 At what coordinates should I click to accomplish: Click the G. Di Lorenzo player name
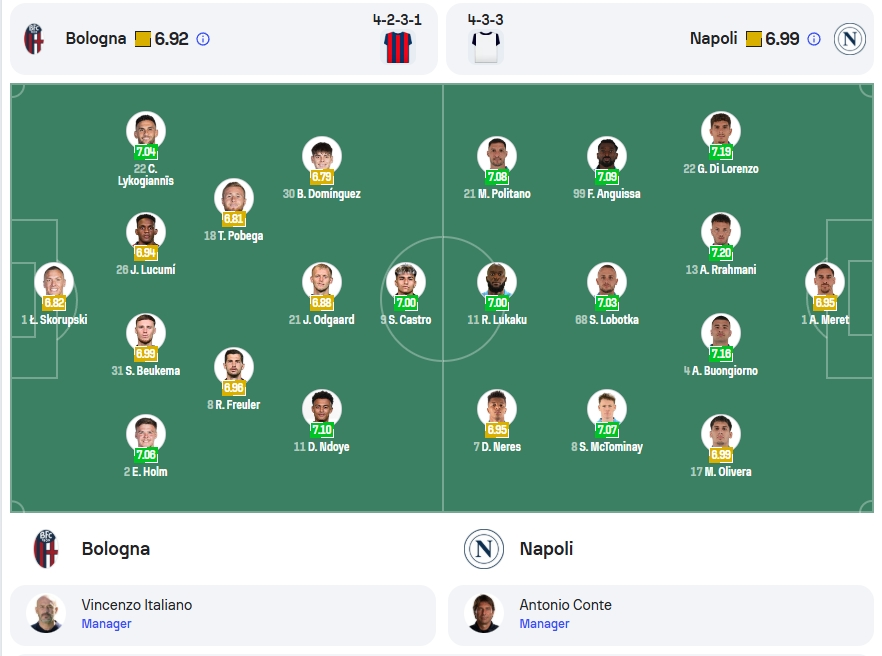pyautogui.click(x=728, y=169)
